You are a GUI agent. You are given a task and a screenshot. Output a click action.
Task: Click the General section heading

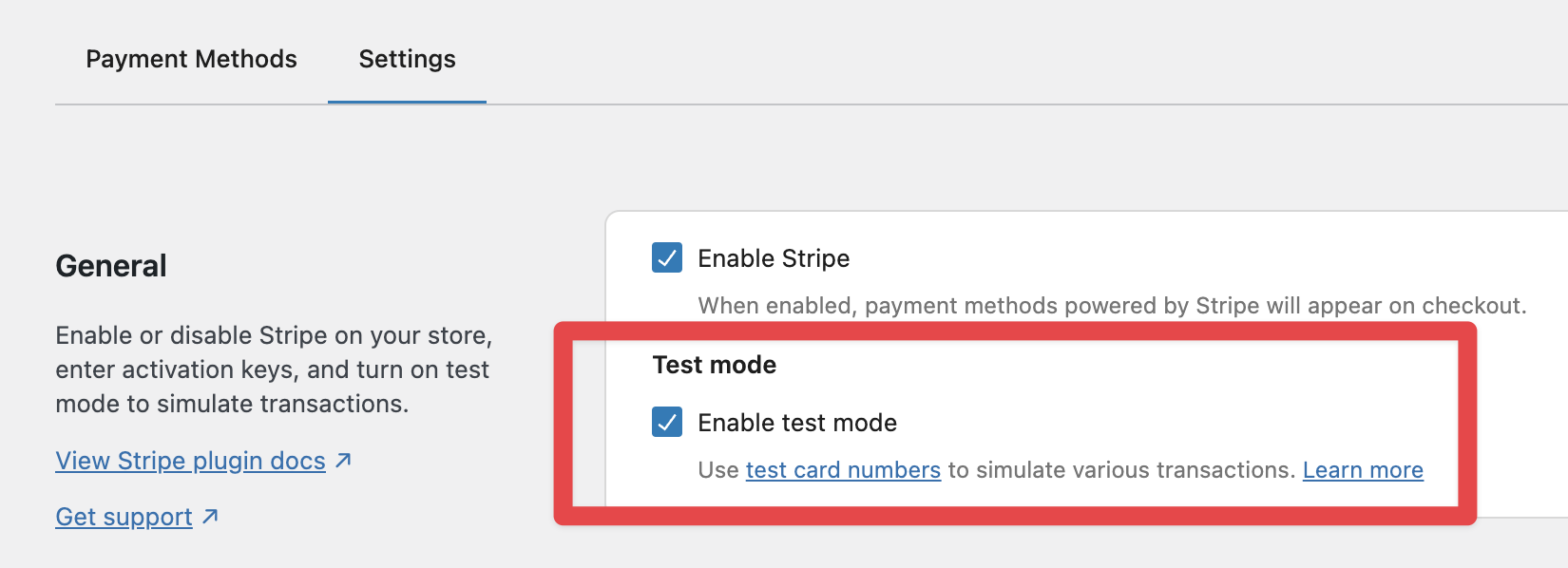(111, 266)
